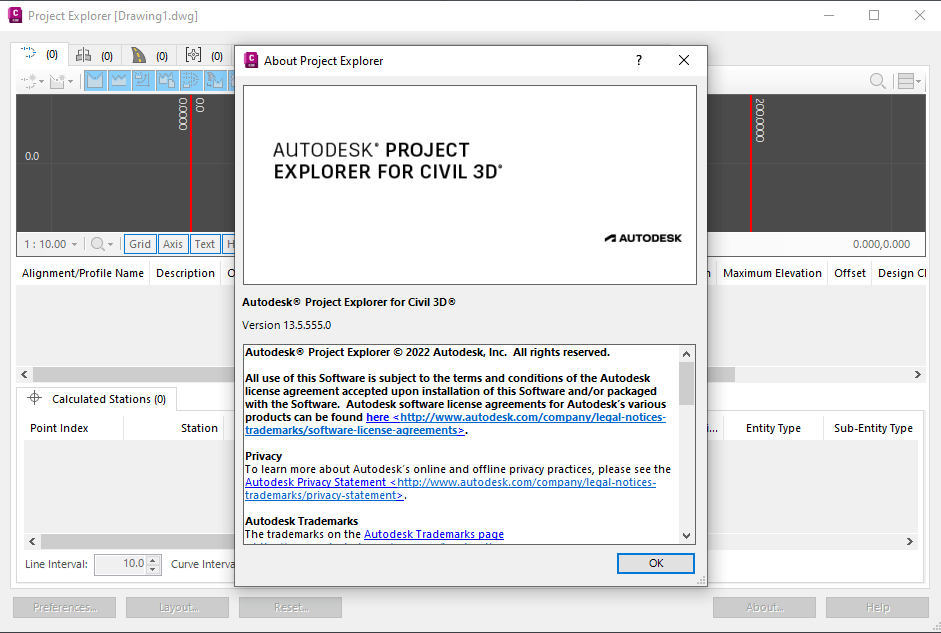This screenshot has height=633, width=941.
Task: Click the zoom magnifier icon below graph
Action: (x=97, y=244)
